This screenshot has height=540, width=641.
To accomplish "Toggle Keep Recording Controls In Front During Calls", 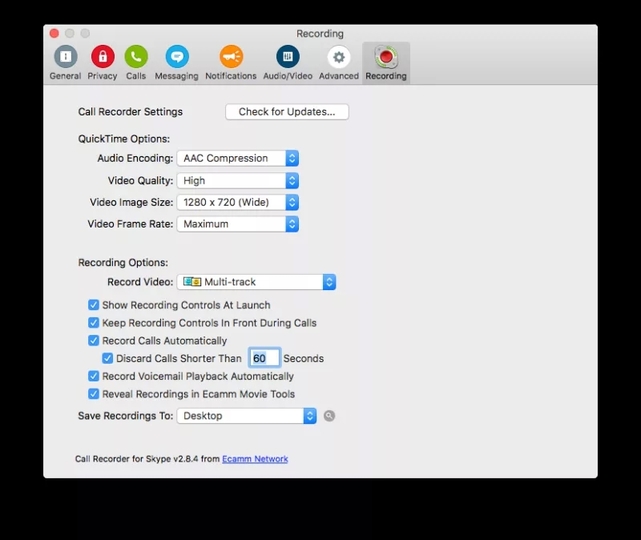I will pos(93,323).
